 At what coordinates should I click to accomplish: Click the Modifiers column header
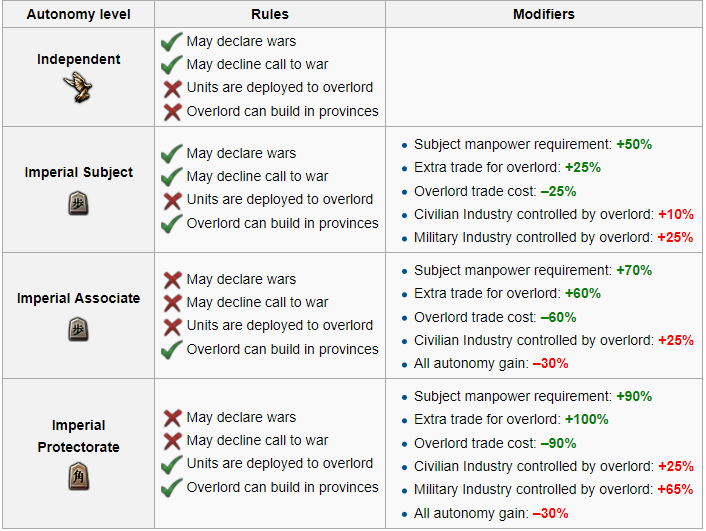click(x=543, y=15)
